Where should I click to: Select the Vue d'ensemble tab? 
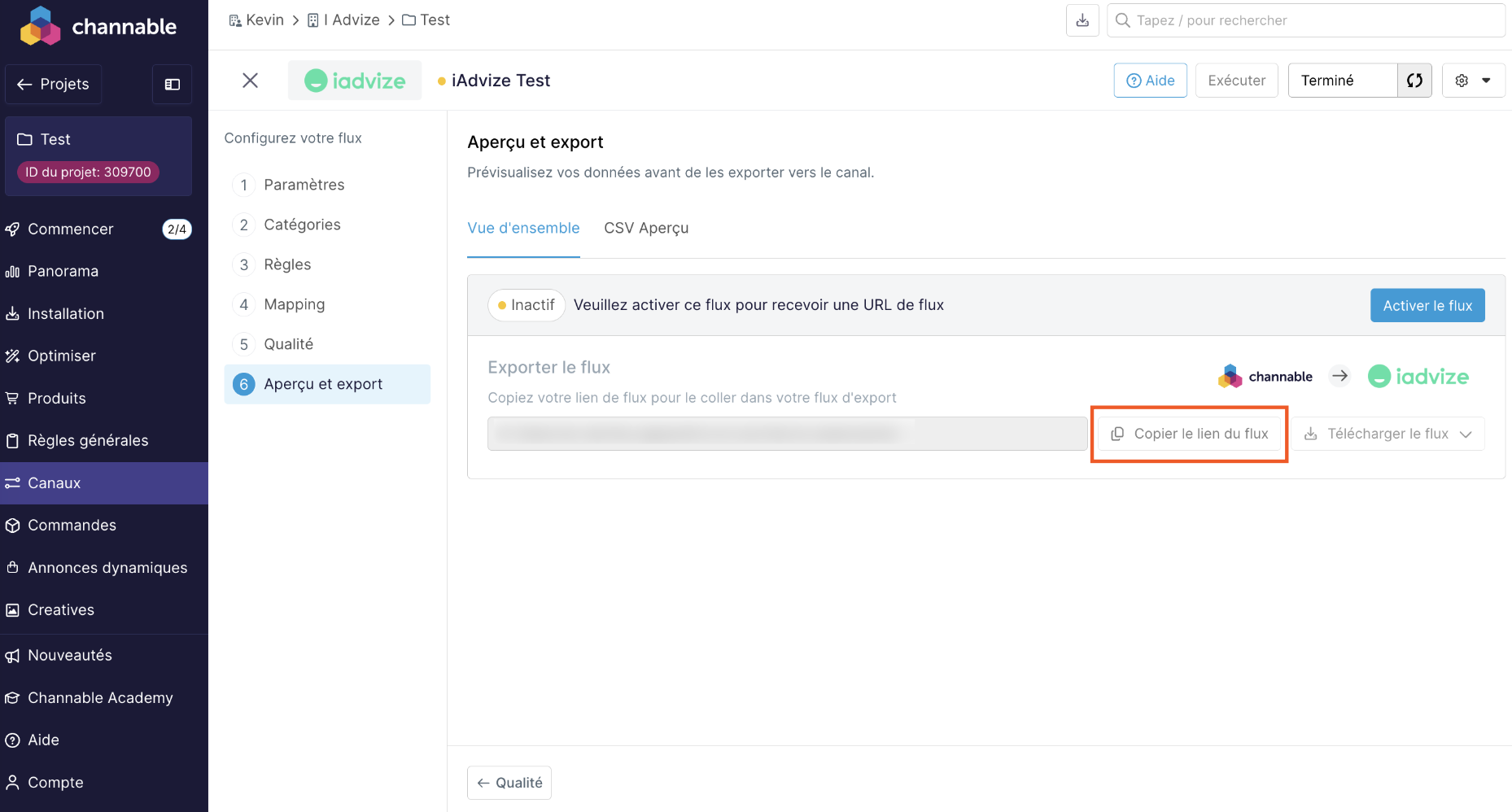point(523,228)
